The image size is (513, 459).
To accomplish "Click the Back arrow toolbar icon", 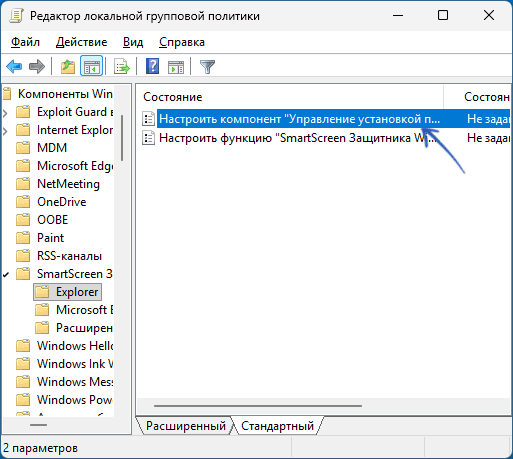I will (14, 67).
